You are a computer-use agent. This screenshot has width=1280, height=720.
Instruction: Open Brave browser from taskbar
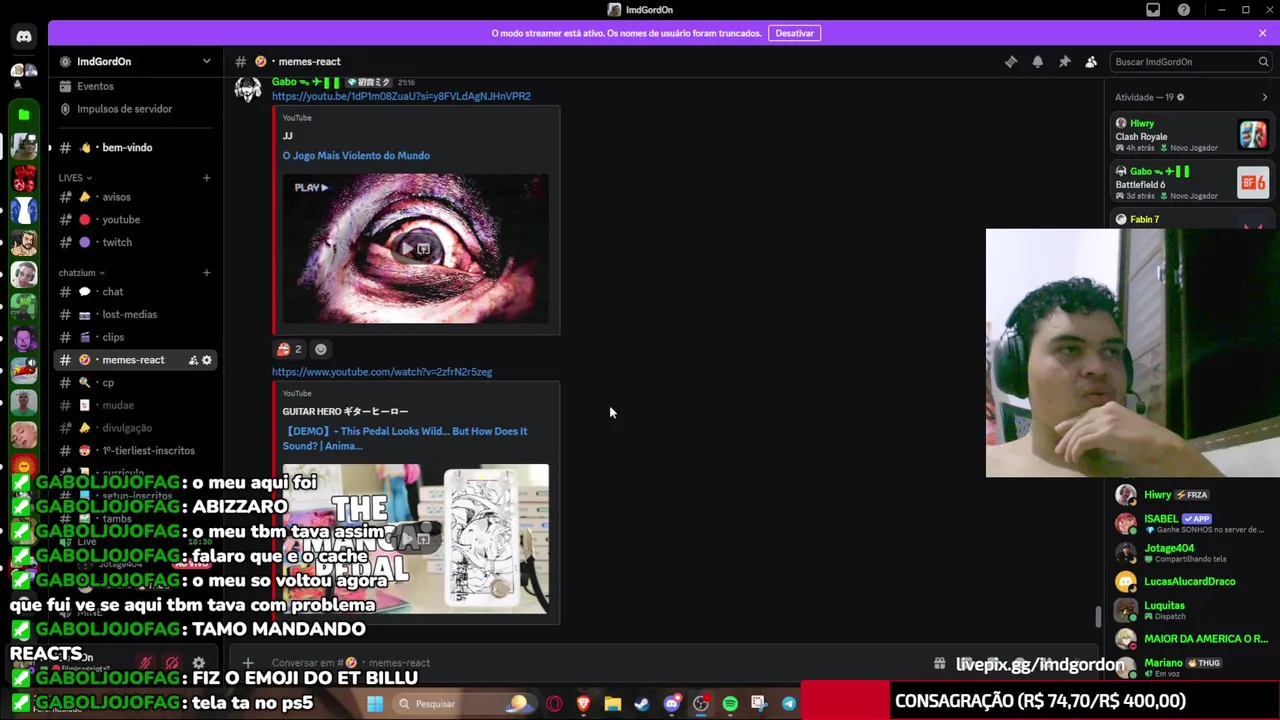point(583,704)
